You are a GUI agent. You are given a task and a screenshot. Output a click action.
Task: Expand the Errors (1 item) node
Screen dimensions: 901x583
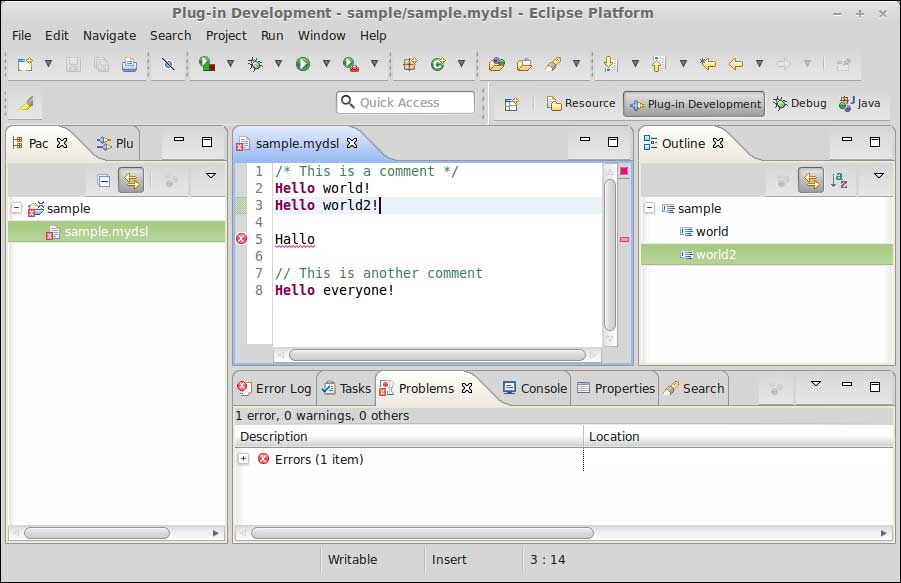point(243,459)
